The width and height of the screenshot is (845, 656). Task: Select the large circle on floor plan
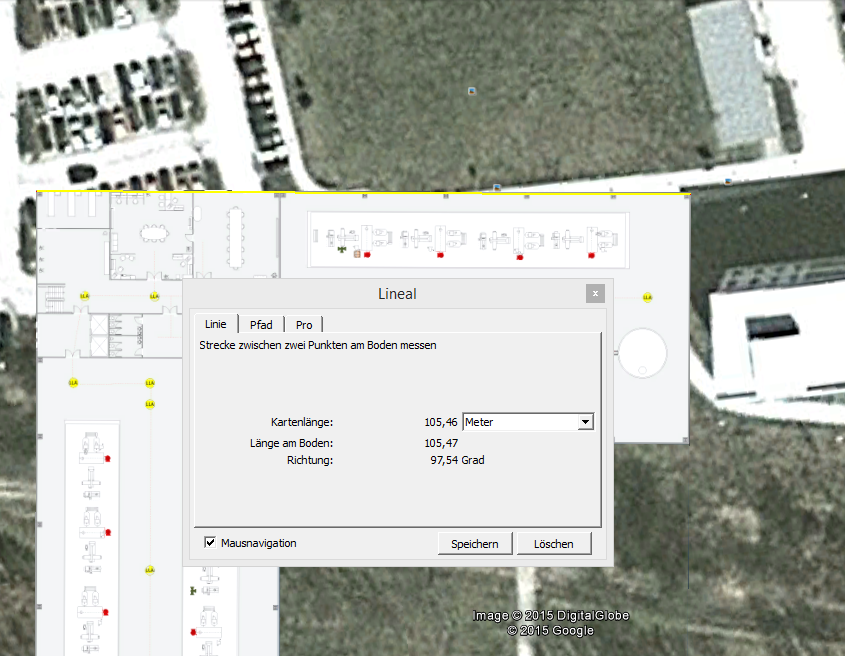(x=642, y=353)
